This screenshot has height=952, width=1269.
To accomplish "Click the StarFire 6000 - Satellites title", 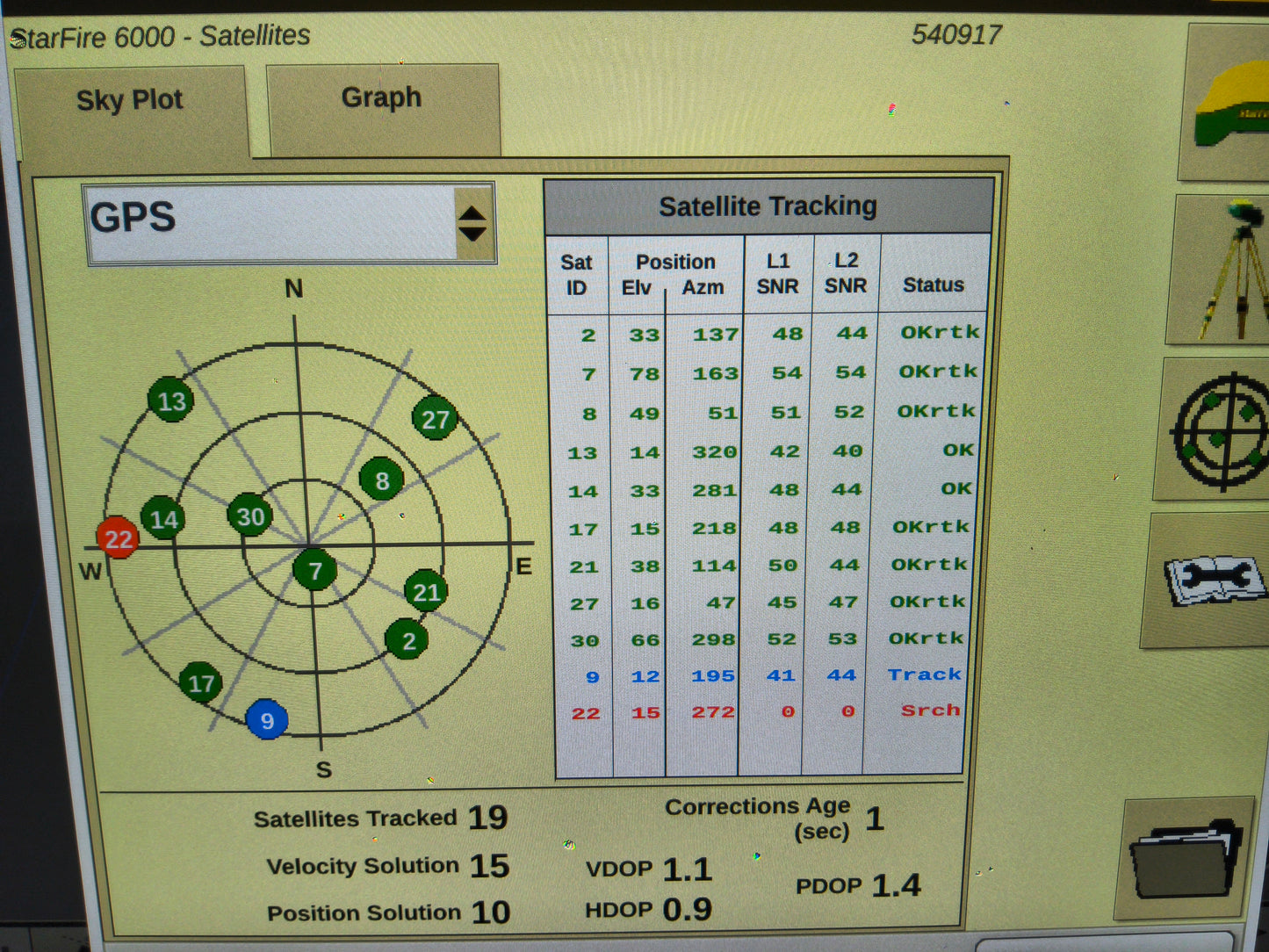I will click(160, 37).
